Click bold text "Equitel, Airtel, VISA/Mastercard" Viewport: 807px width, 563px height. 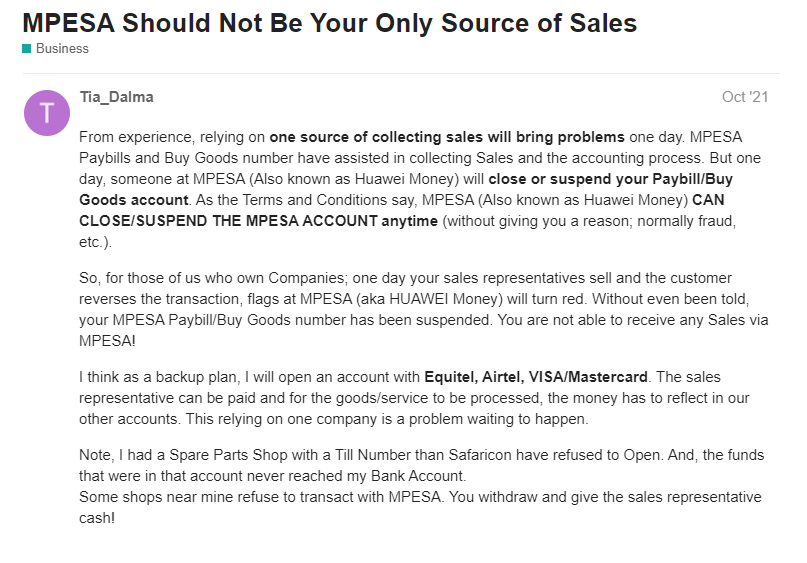[x=536, y=377]
